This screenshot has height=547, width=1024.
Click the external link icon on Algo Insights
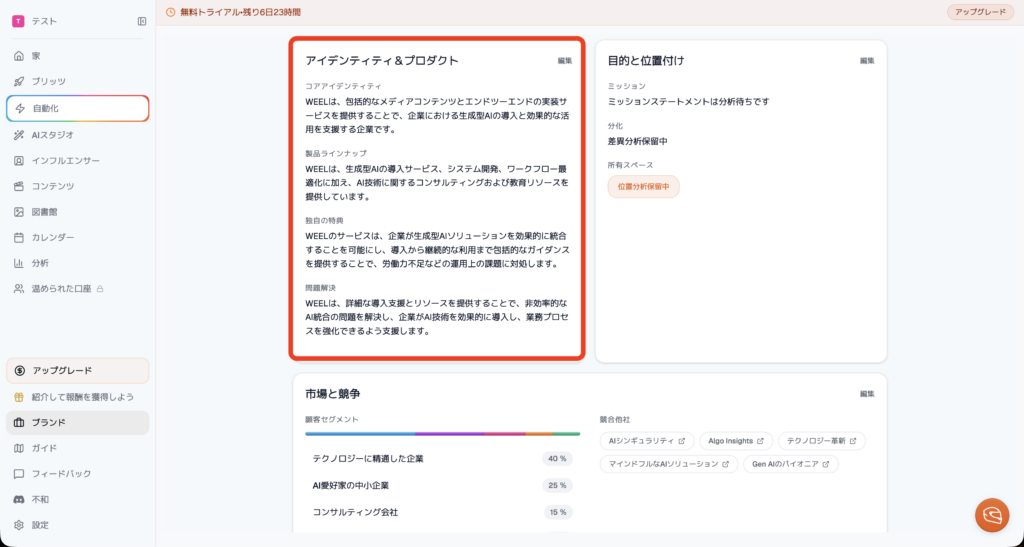760,441
